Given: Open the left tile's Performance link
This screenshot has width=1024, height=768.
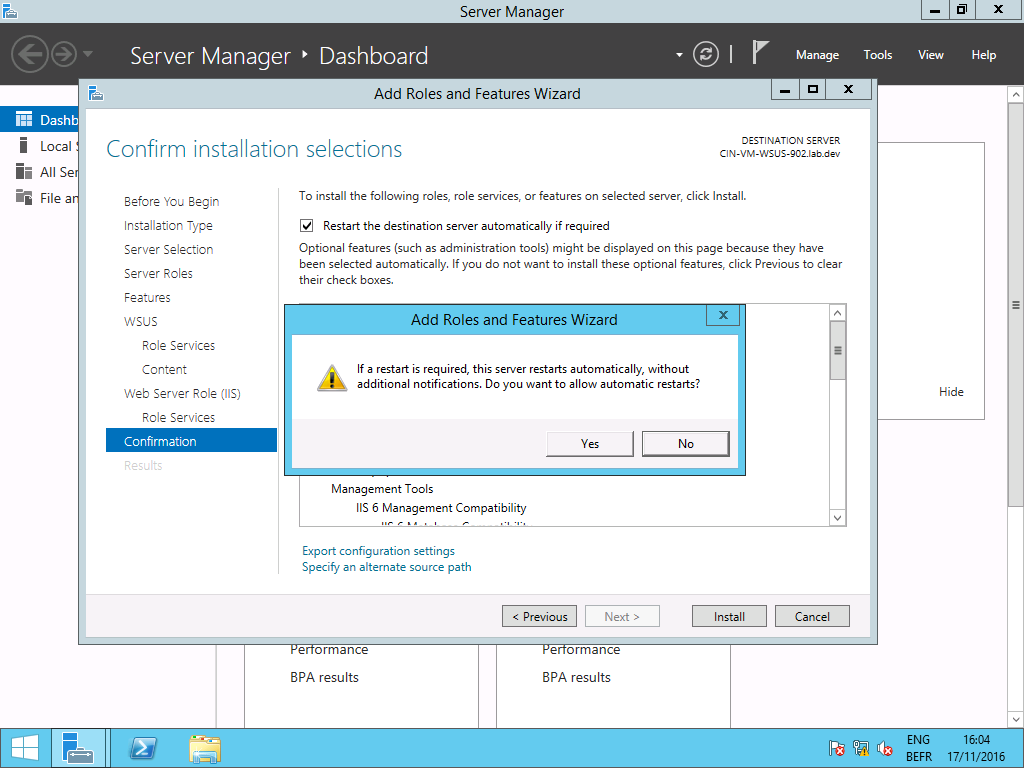Looking at the screenshot, I should click(x=329, y=650).
